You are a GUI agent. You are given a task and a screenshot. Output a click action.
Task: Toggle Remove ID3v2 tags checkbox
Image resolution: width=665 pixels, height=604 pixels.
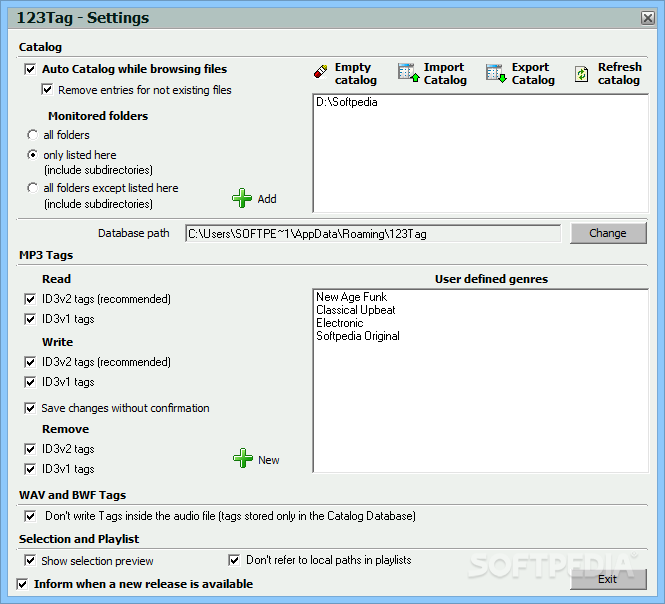pyautogui.click(x=30, y=449)
